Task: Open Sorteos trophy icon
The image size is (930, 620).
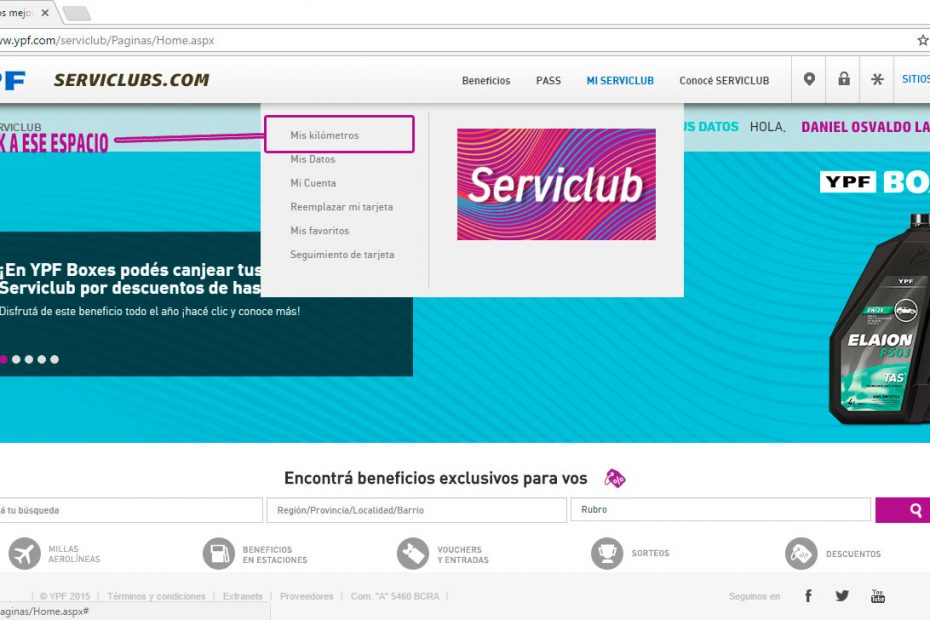Action: pyautogui.click(x=607, y=554)
